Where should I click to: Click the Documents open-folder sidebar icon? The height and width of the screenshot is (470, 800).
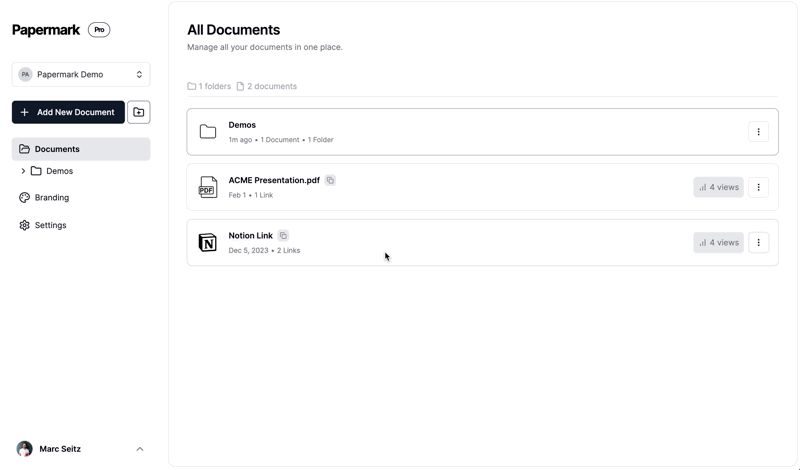coord(24,149)
